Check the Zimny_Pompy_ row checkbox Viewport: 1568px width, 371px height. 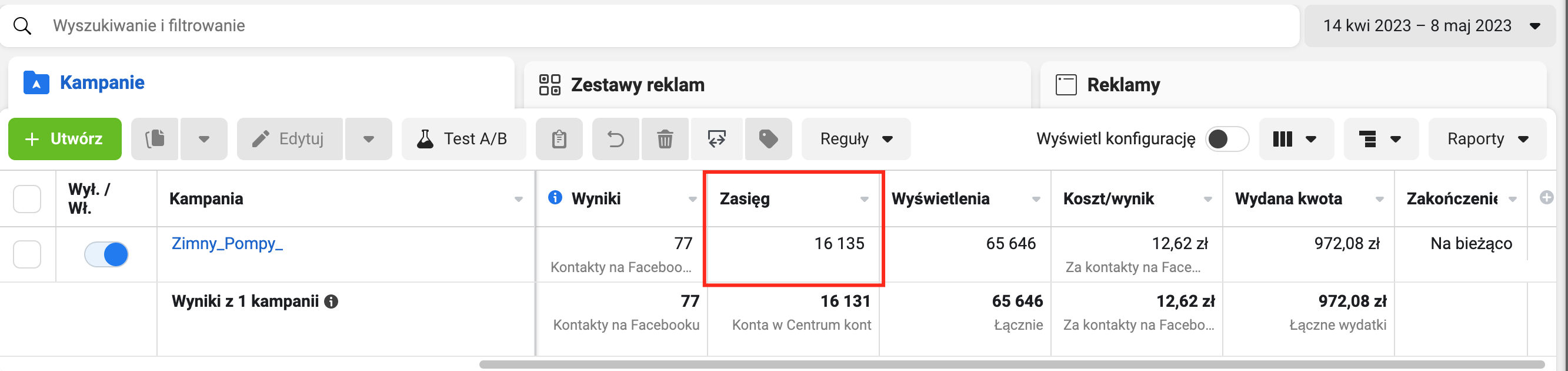pyautogui.click(x=28, y=254)
